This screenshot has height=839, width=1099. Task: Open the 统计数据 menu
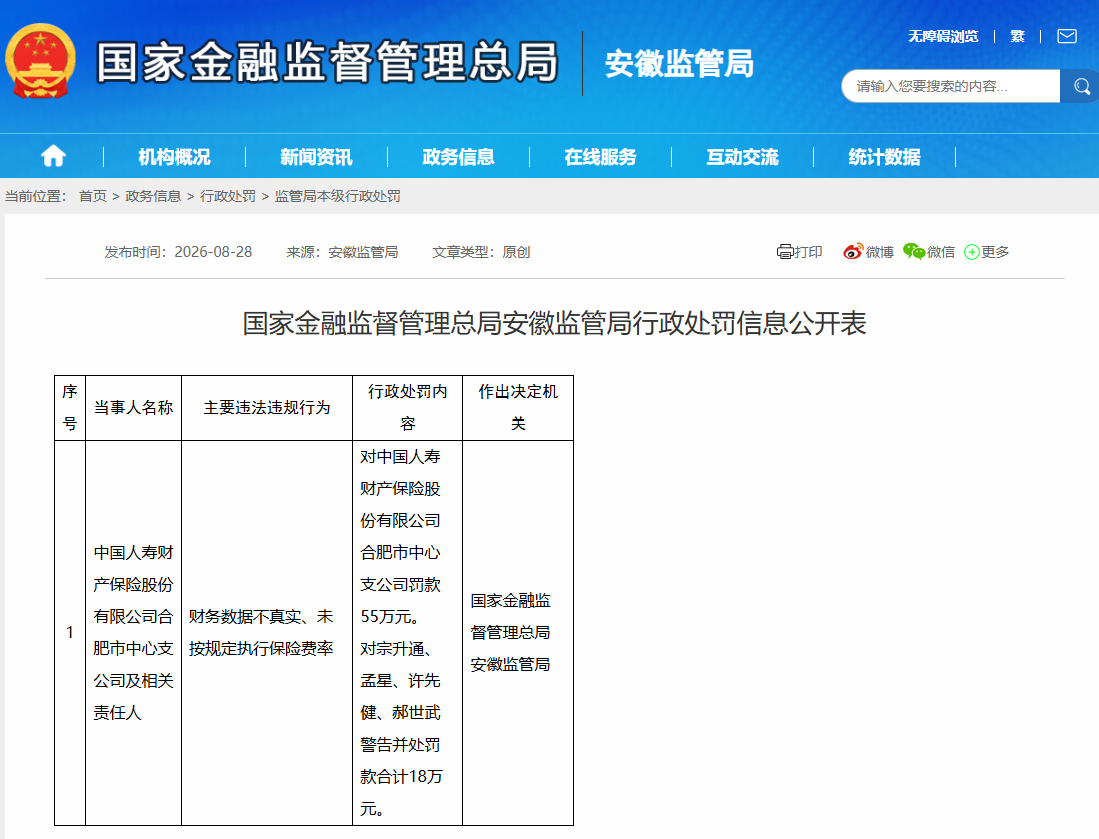coord(885,157)
